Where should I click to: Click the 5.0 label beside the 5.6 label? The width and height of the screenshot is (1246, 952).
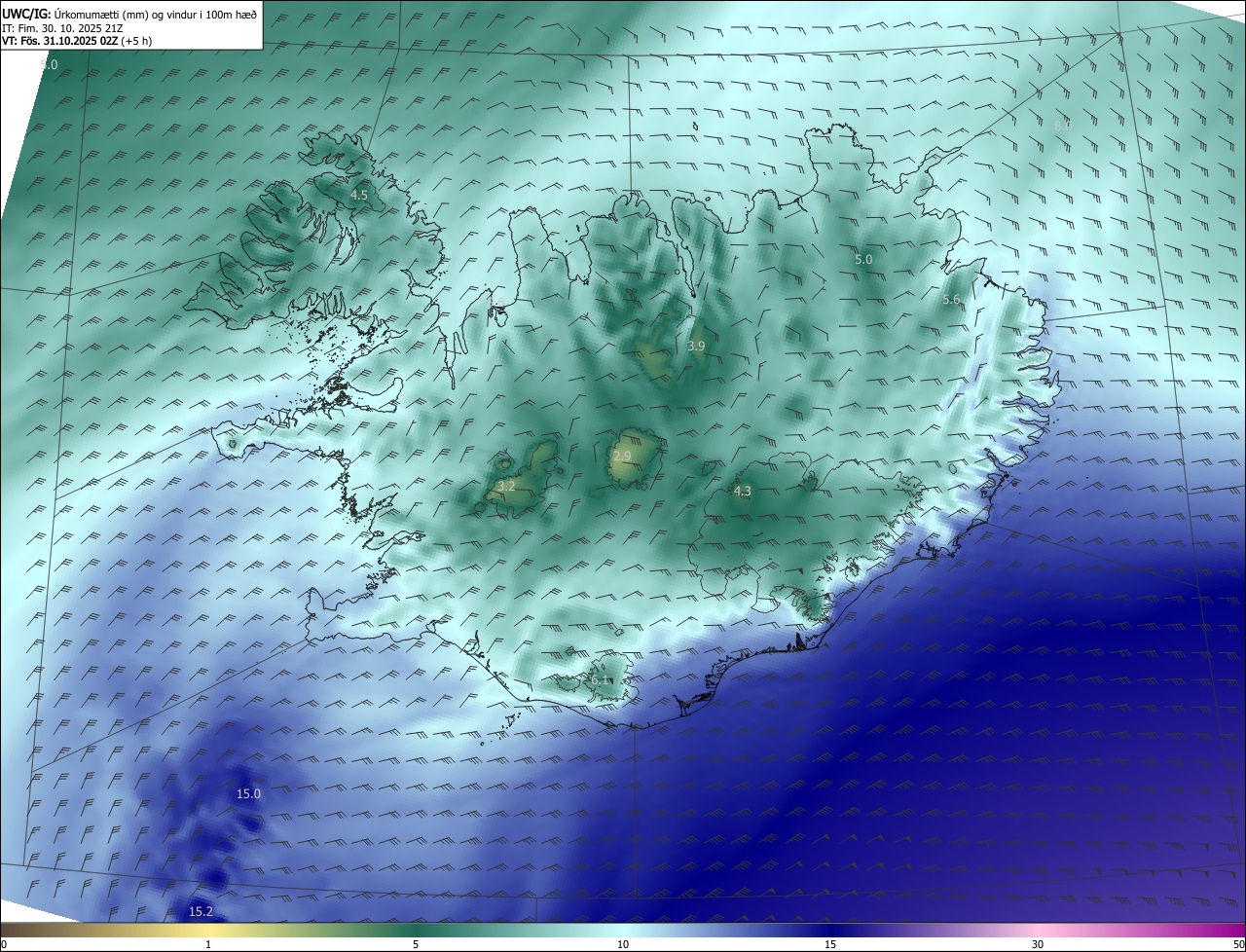coord(863,259)
